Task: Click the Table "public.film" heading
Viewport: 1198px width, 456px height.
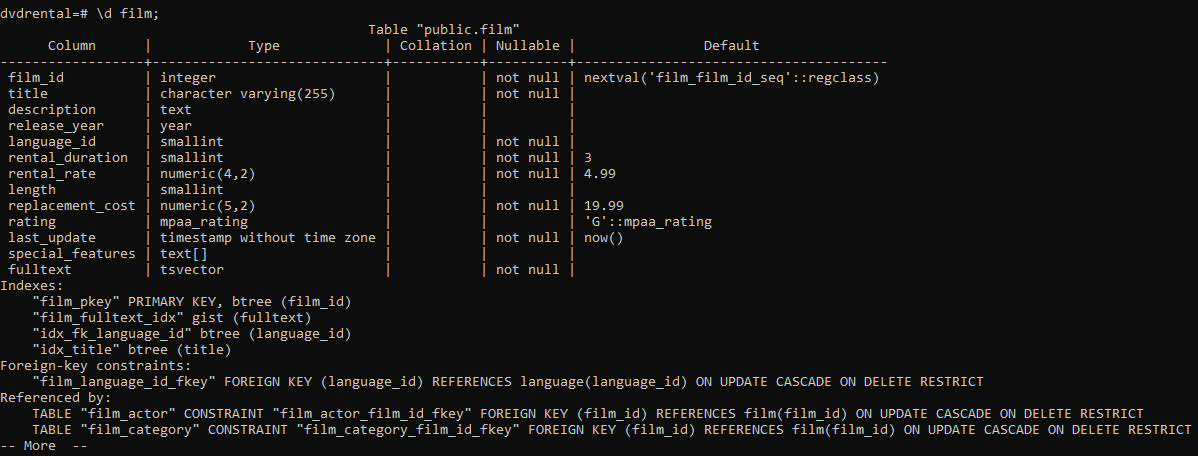Action: pyautogui.click(x=444, y=30)
